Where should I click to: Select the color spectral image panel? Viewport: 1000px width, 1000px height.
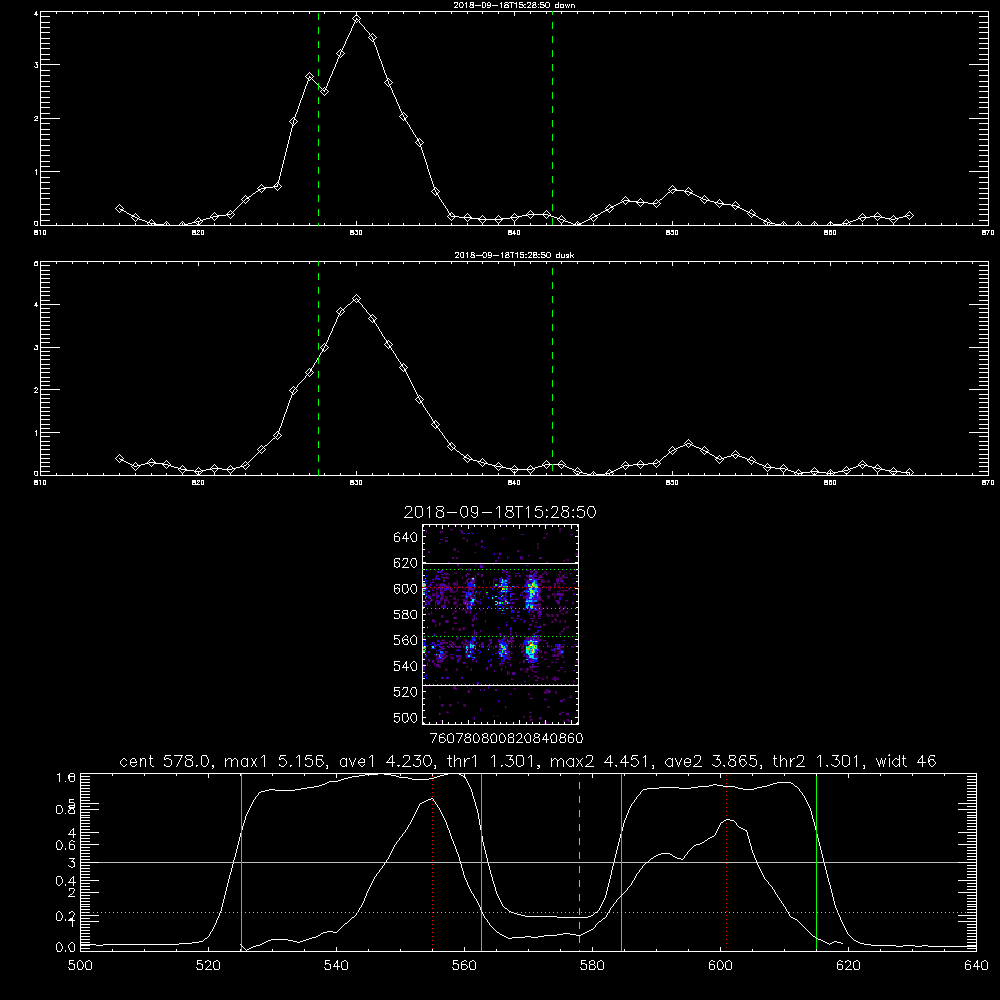point(500,624)
